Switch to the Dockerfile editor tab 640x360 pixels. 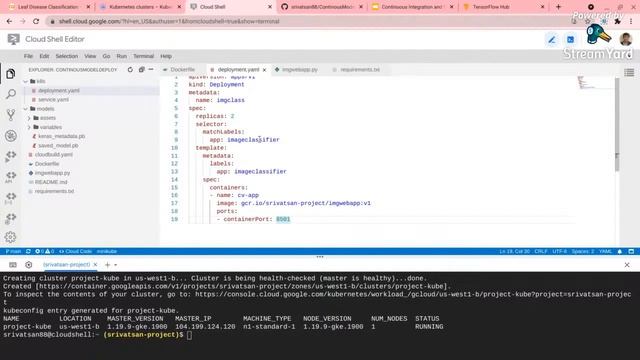coord(182,70)
